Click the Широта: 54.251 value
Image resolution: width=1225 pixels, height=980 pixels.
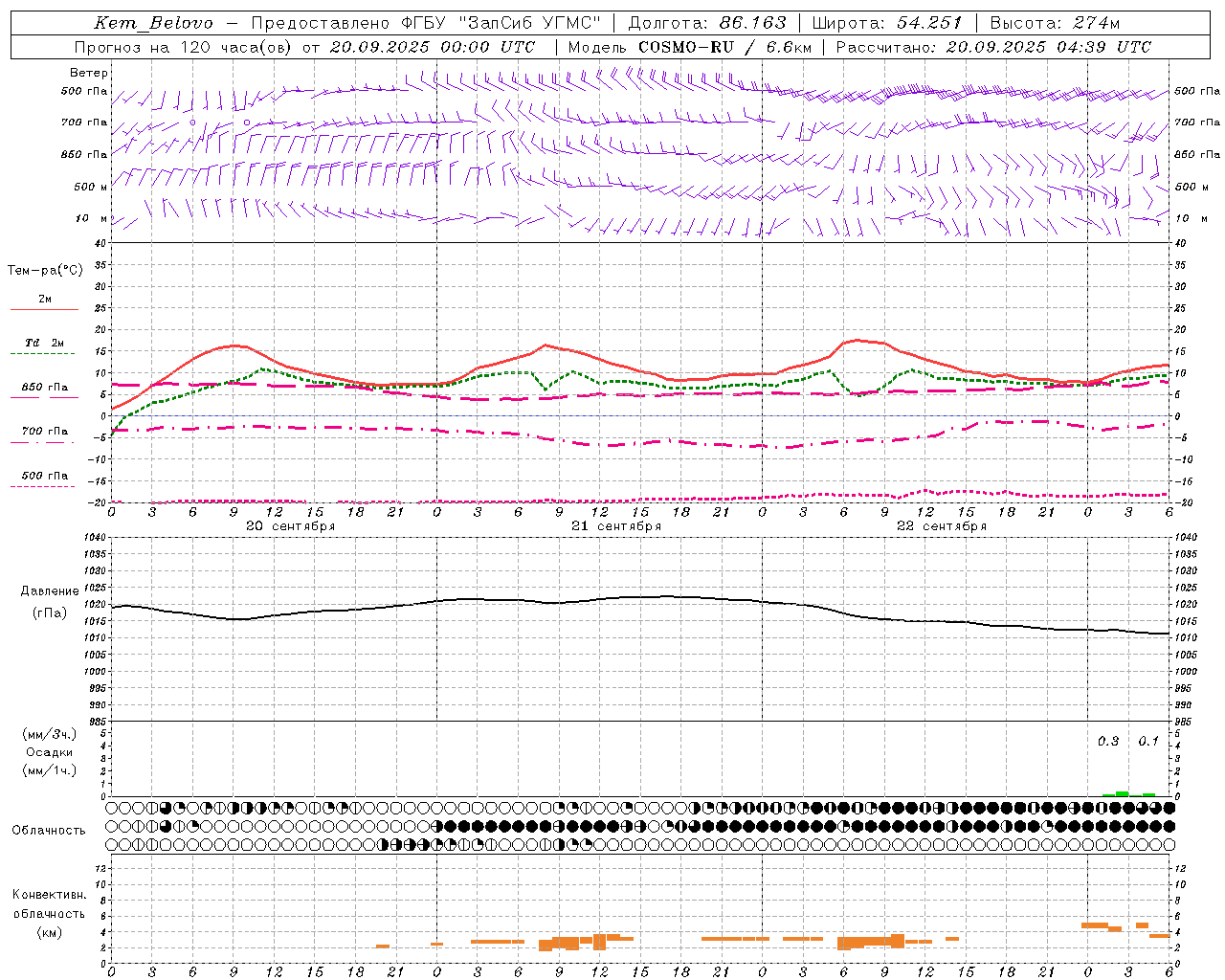pos(886,23)
